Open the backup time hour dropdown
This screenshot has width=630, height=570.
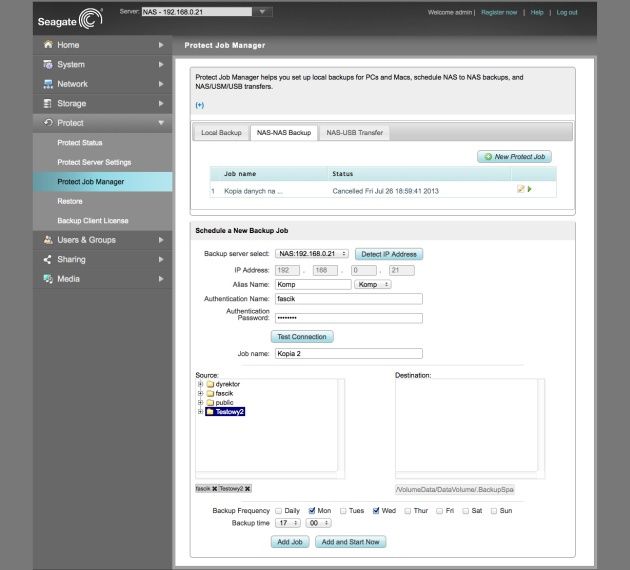[x=288, y=523]
